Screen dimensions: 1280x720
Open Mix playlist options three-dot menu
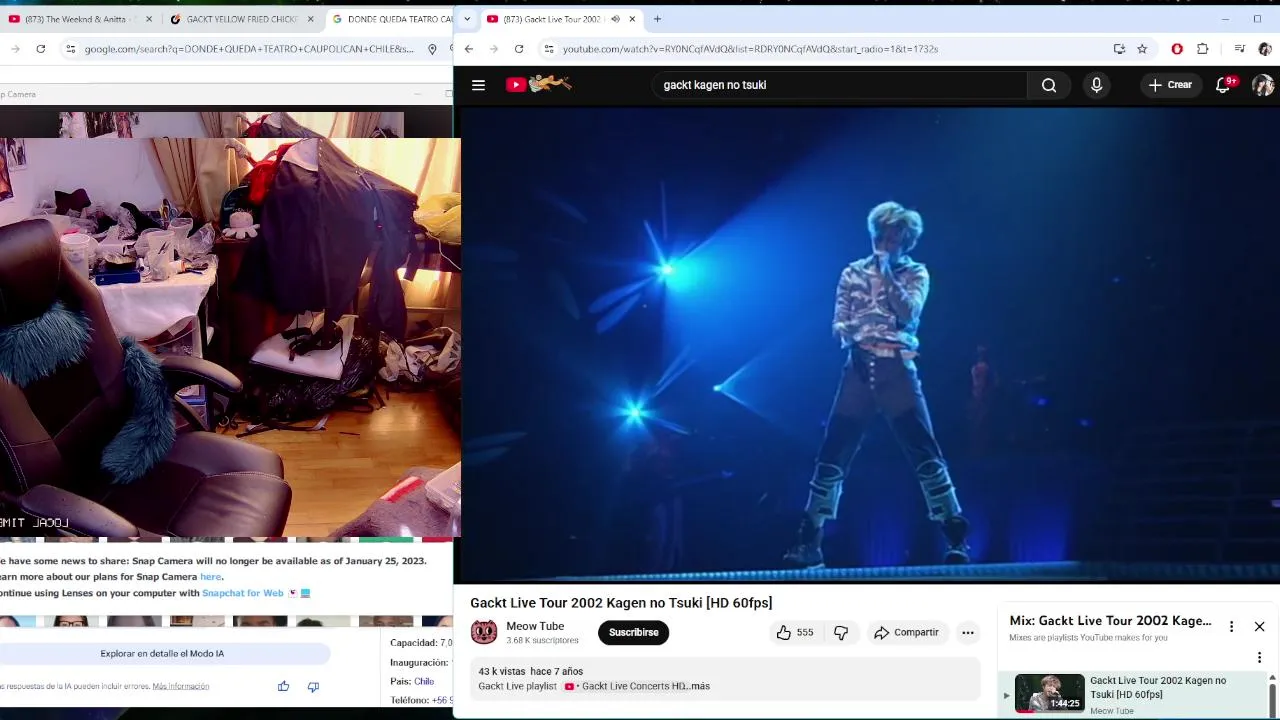point(1231,626)
